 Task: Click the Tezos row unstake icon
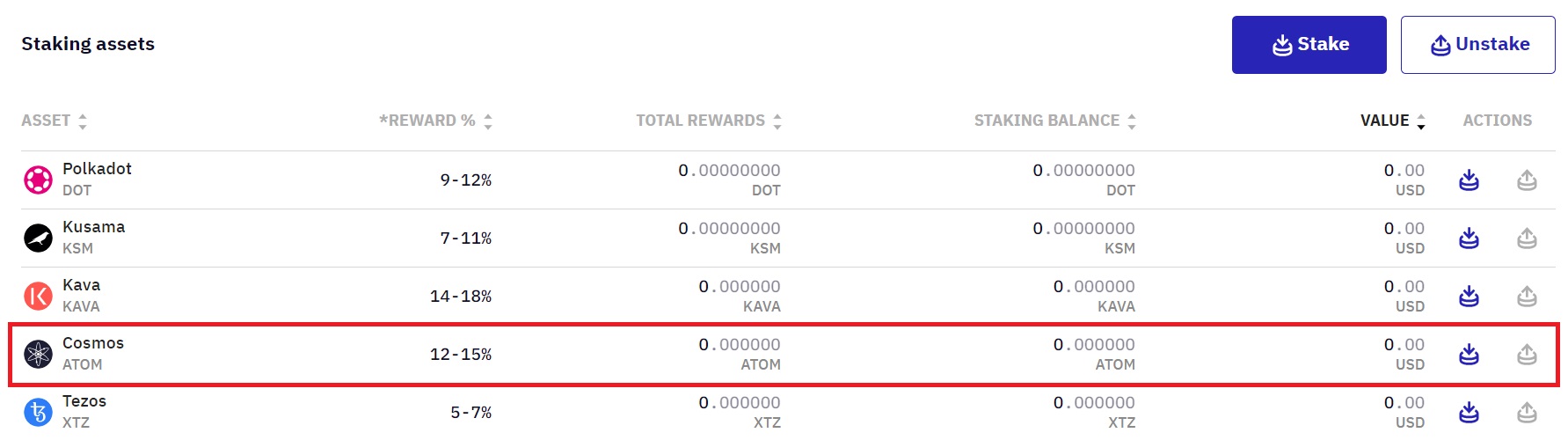point(1527,413)
